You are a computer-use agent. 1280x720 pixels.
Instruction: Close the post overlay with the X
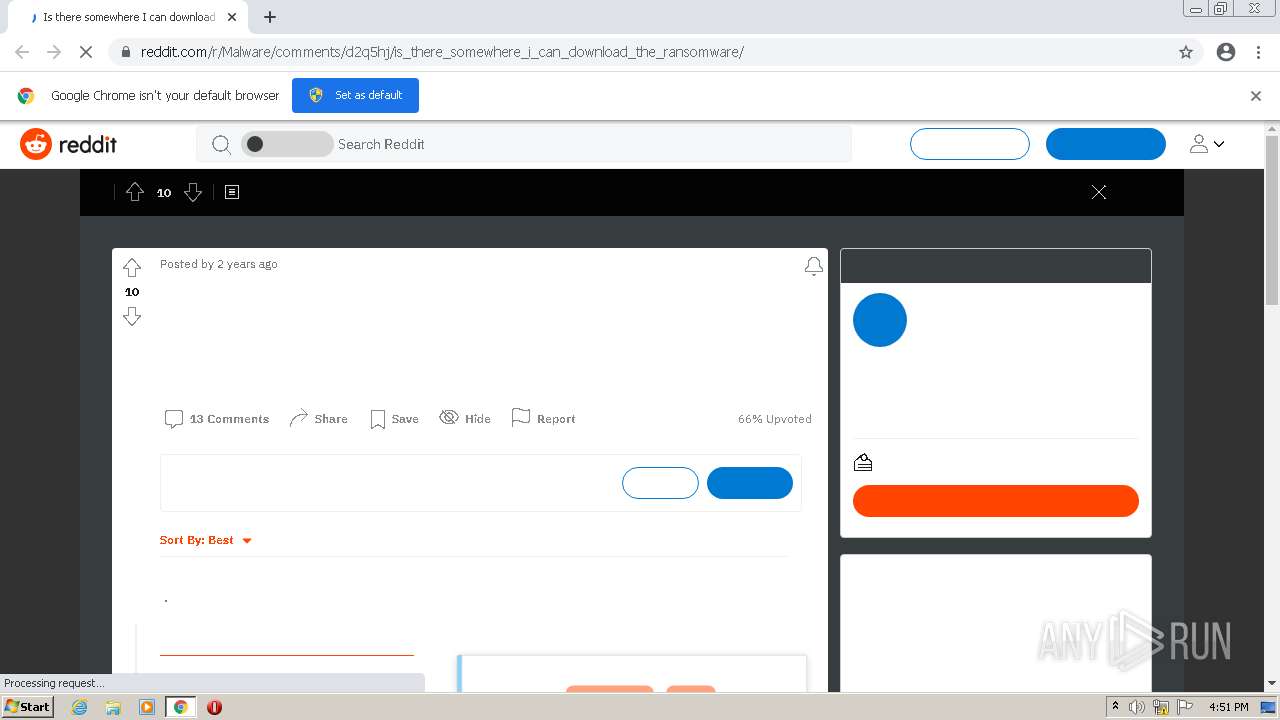(1099, 192)
